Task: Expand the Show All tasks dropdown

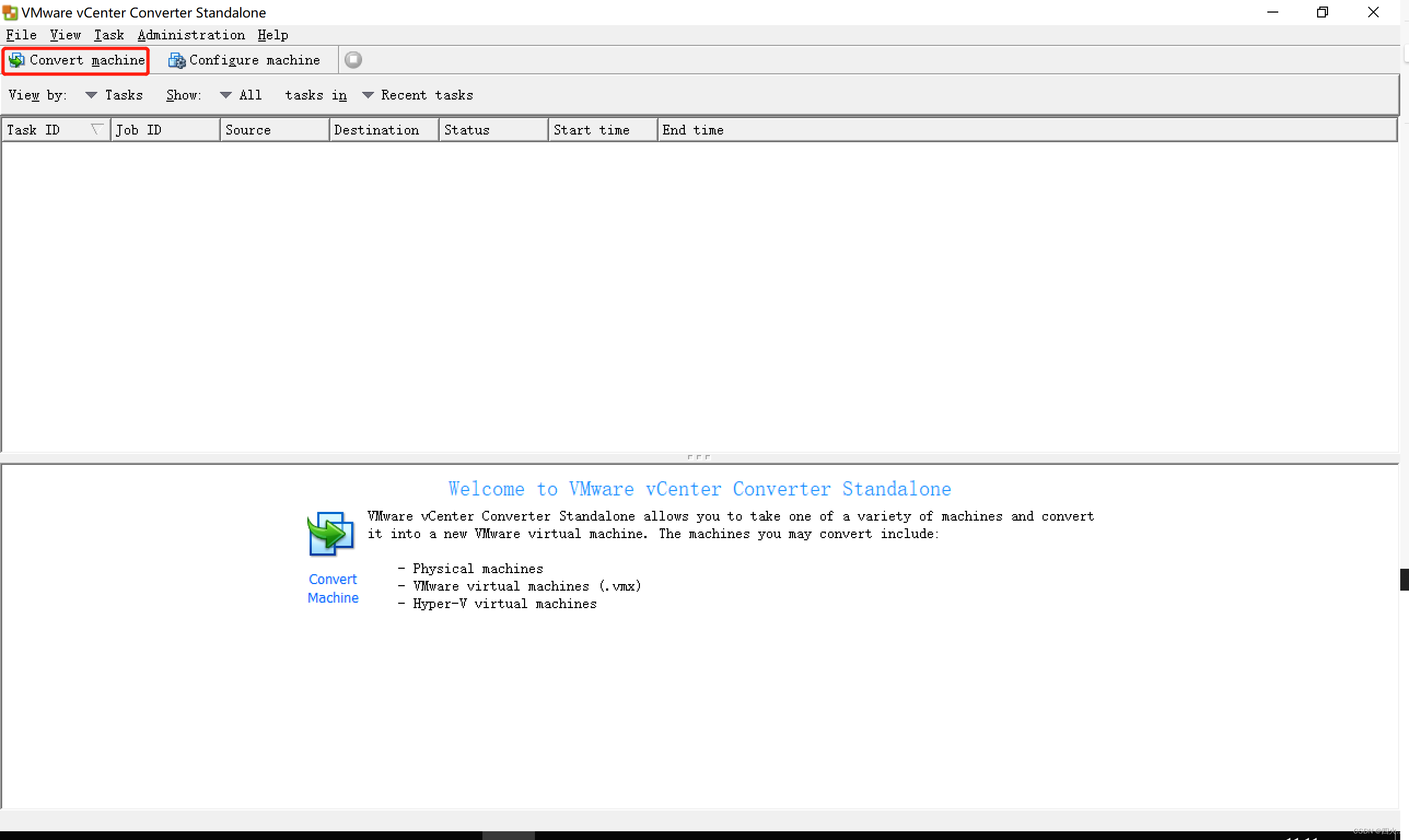Action: 225,95
